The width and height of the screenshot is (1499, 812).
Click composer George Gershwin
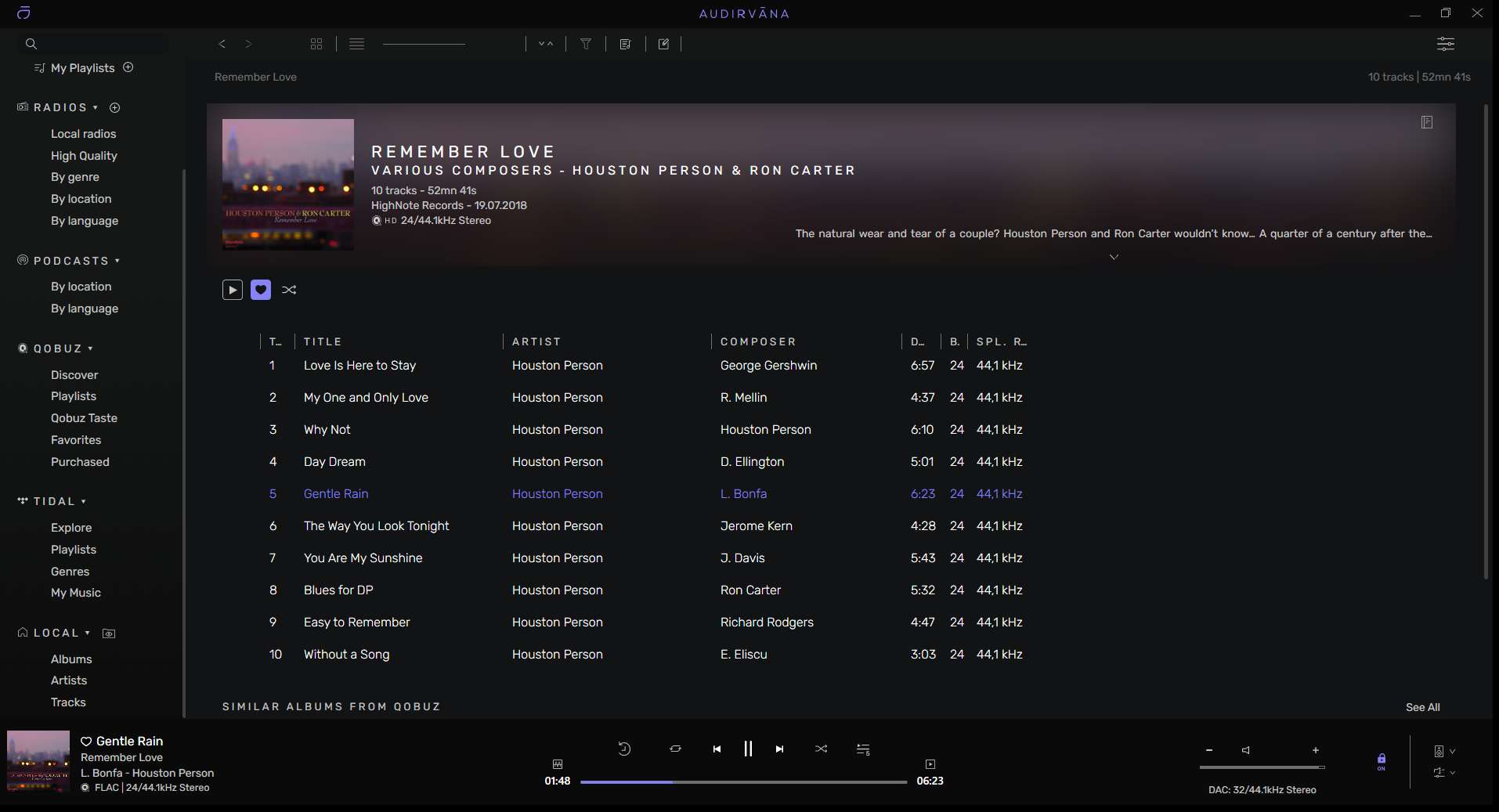click(768, 366)
